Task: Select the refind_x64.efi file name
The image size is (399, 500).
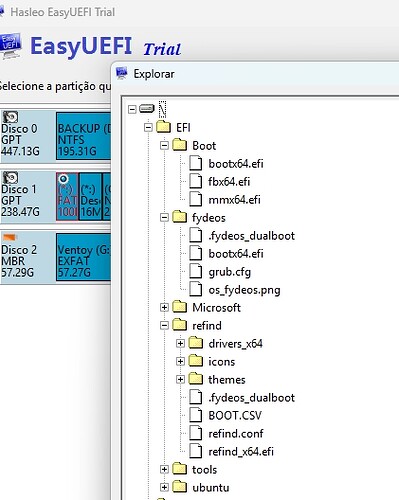Action: point(241,452)
